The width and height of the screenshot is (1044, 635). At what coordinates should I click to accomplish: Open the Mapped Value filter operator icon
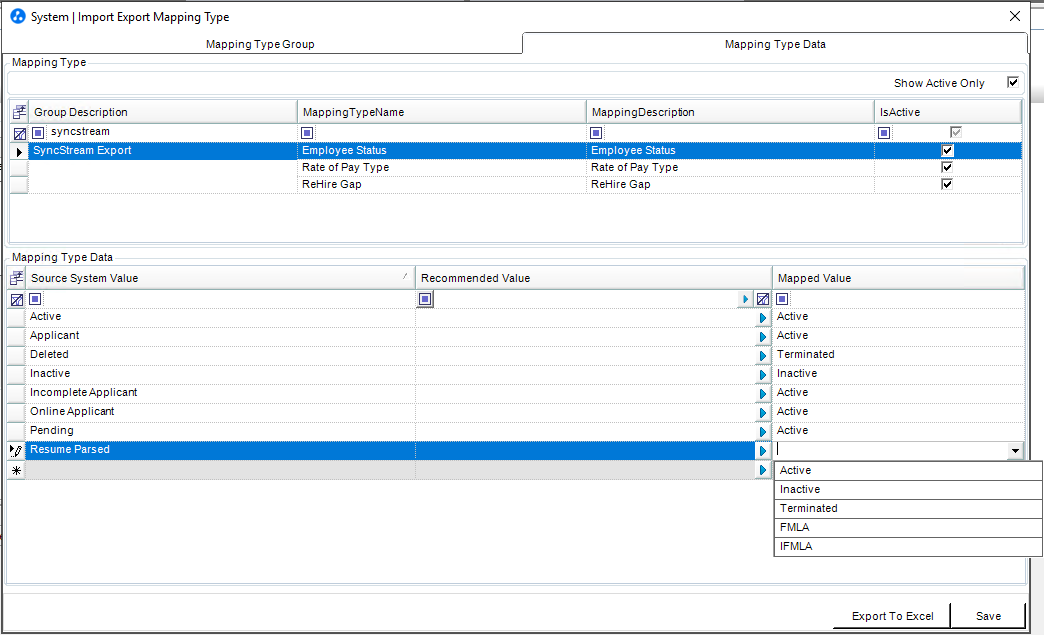tap(782, 299)
